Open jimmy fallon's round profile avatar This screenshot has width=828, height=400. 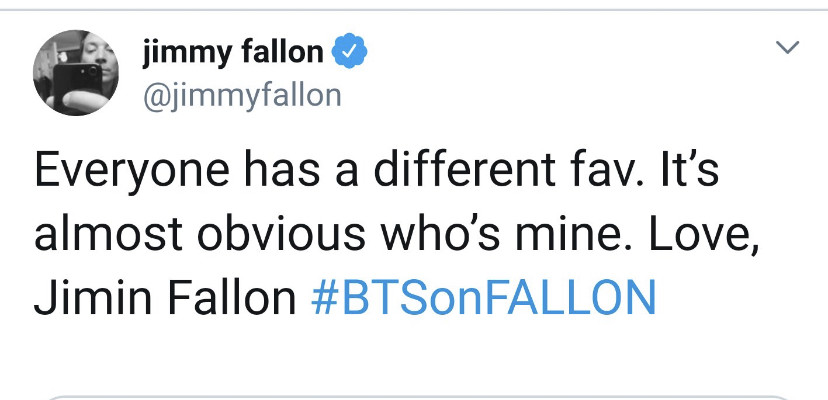76,72
